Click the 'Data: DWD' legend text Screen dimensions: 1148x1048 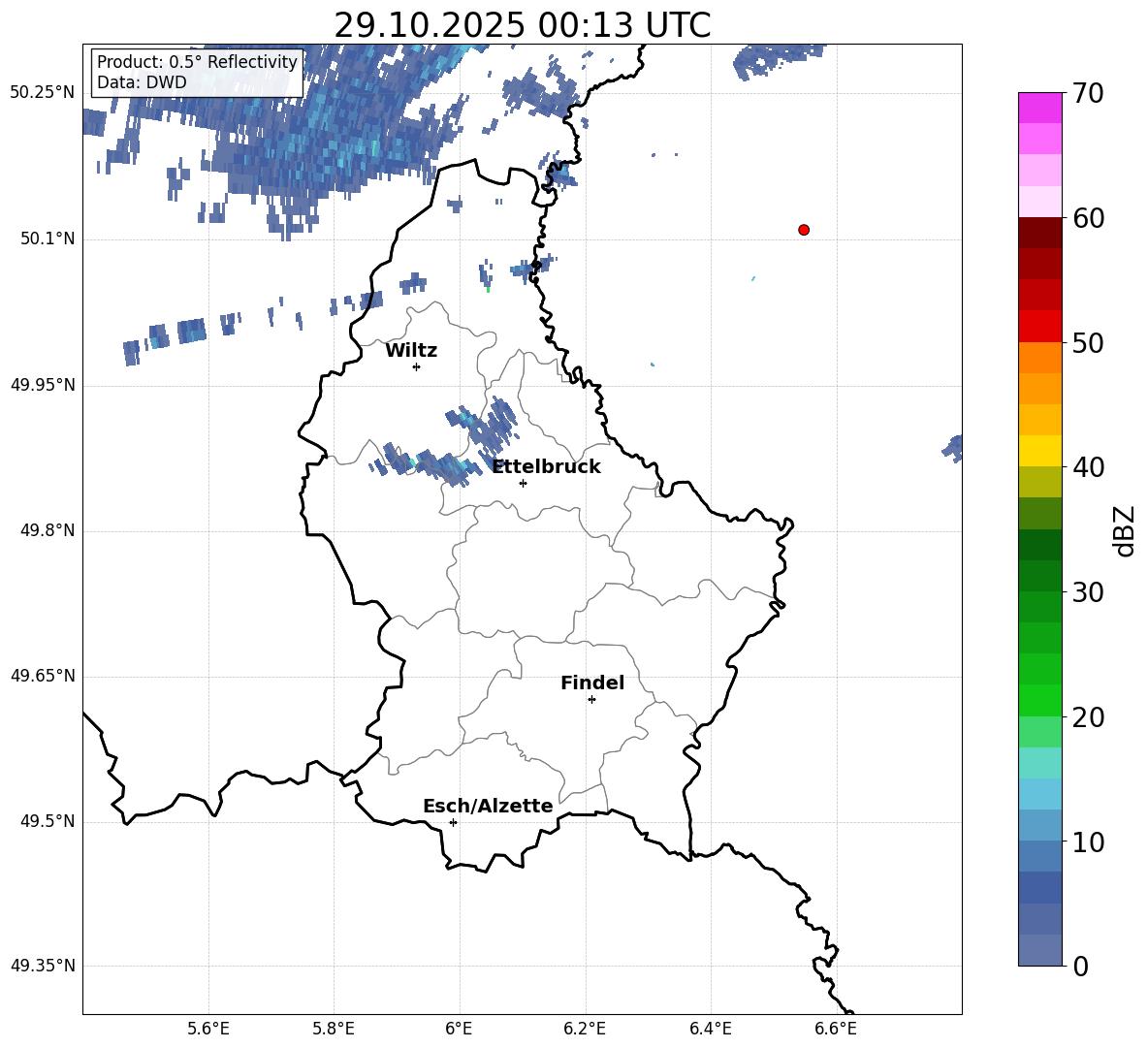[142, 82]
